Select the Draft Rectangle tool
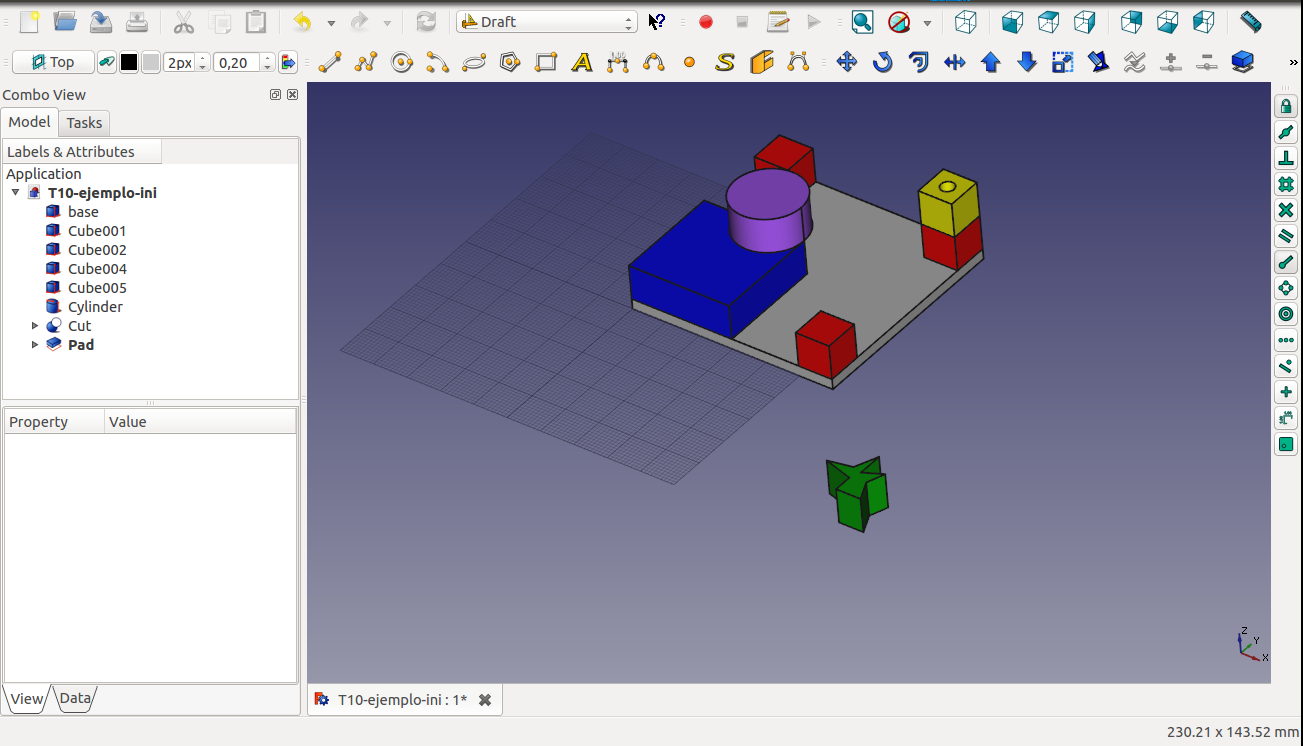Viewport: 1303px width, 746px height. (x=546, y=63)
